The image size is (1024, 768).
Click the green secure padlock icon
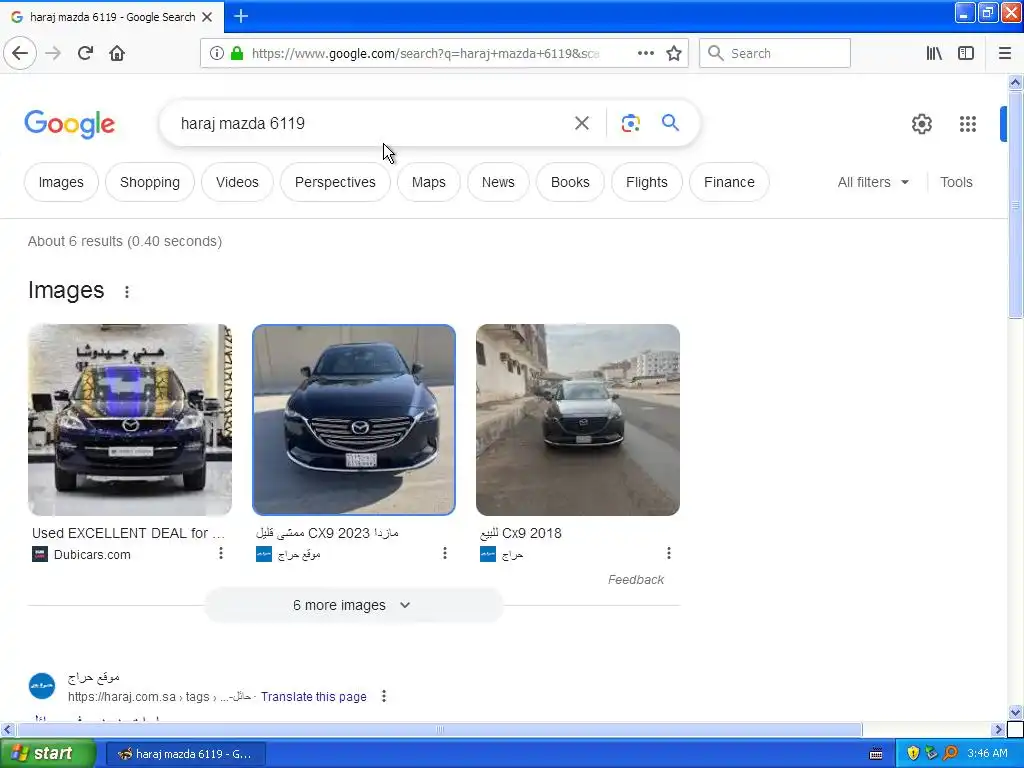click(237, 54)
